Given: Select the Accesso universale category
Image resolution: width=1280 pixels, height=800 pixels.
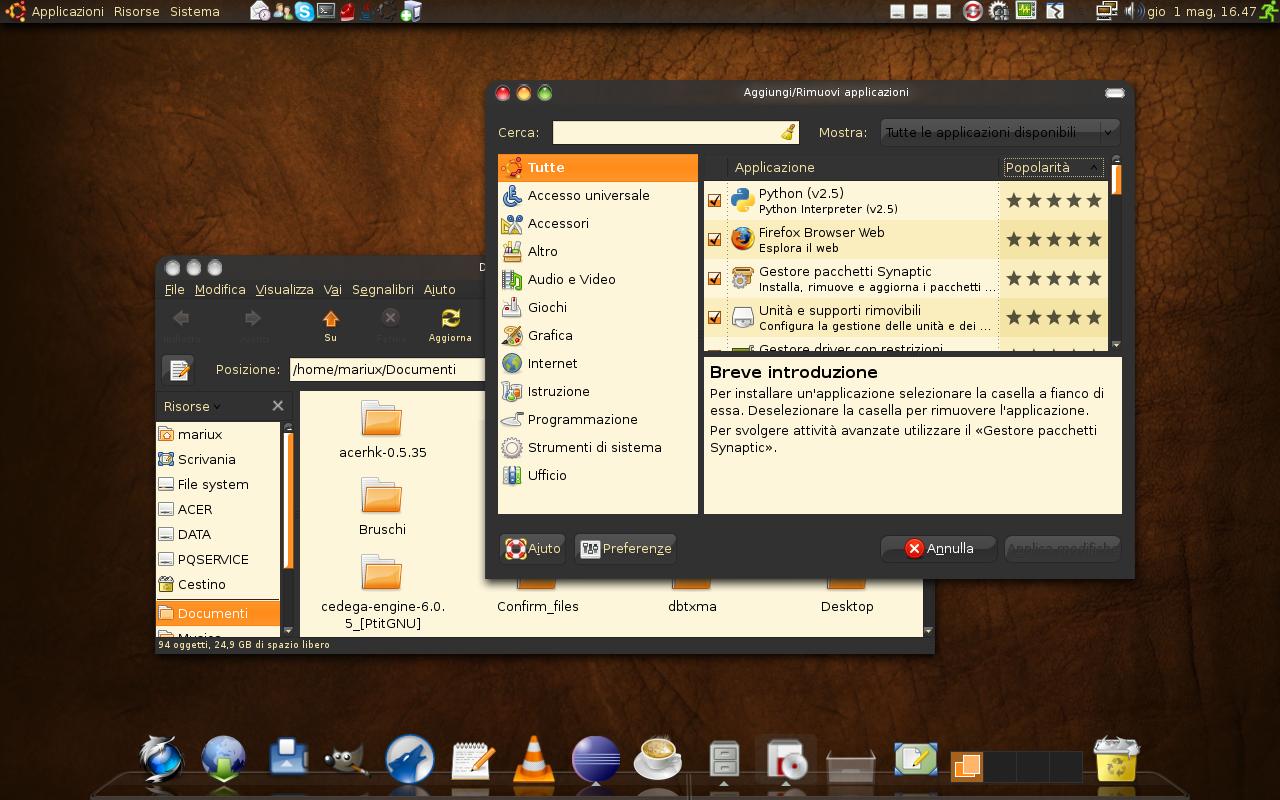Looking at the screenshot, I should 598,195.
